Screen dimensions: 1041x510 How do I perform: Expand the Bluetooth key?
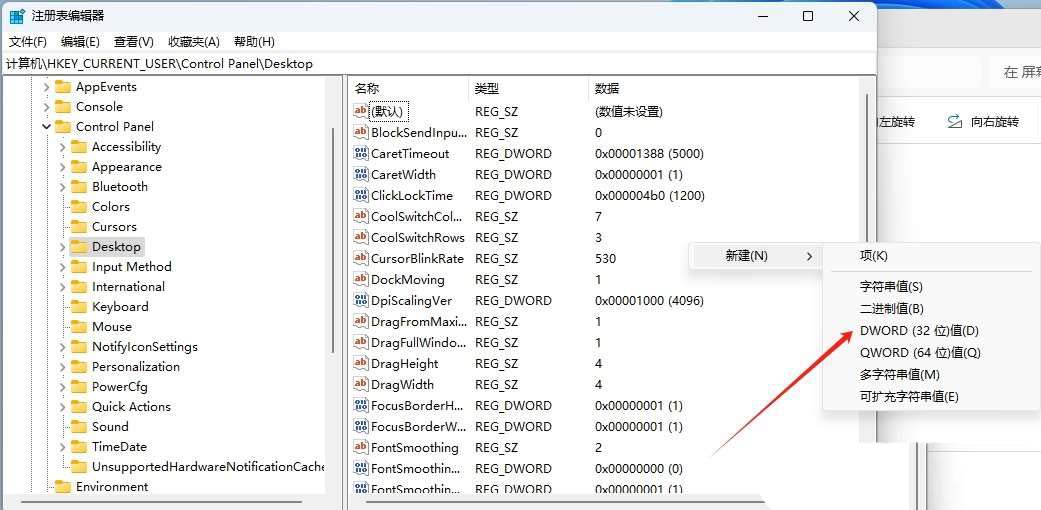pos(62,187)
